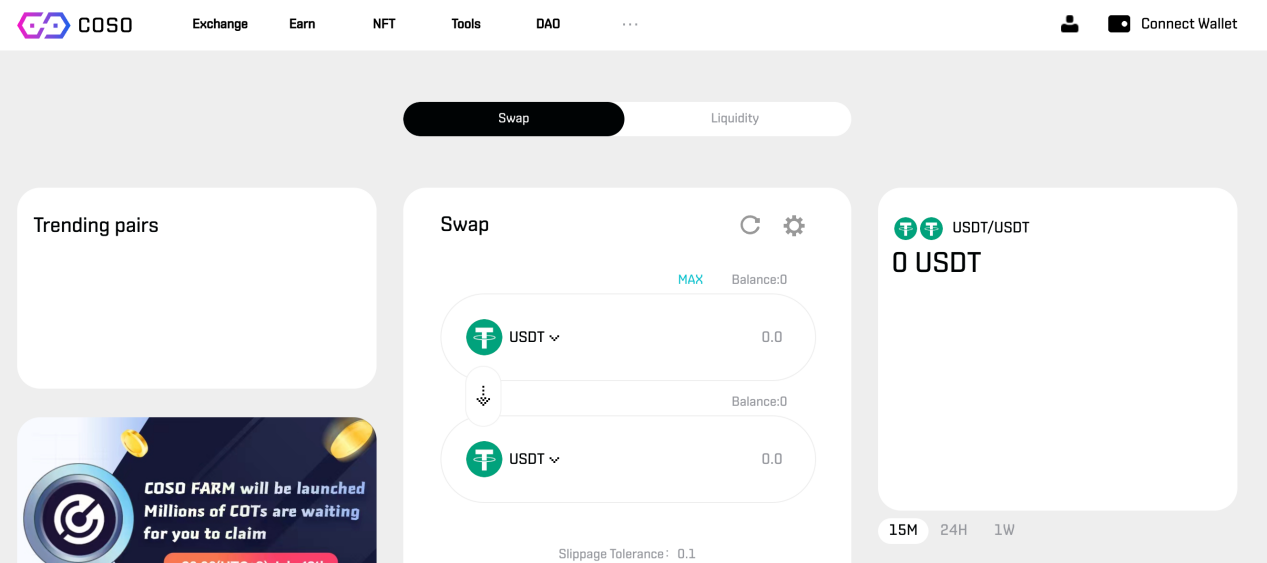Select the 1W chart interval
The height and width of the screenshot is (563, 1267).
pyautogui.click(x=1004, y=530)
